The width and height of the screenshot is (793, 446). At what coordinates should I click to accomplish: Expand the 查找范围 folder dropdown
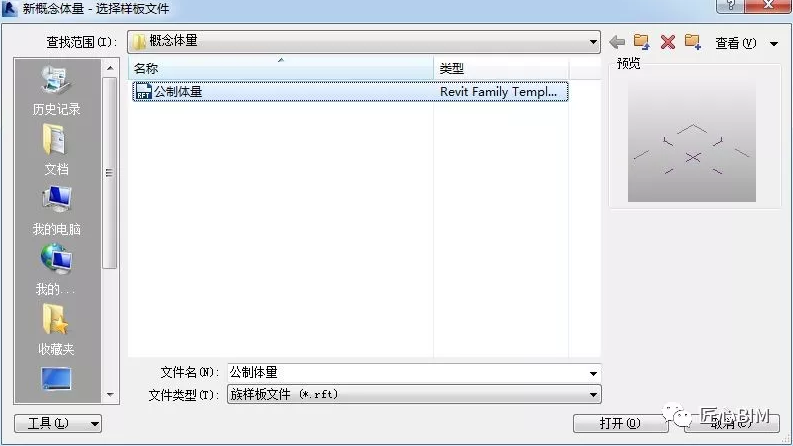593,42
